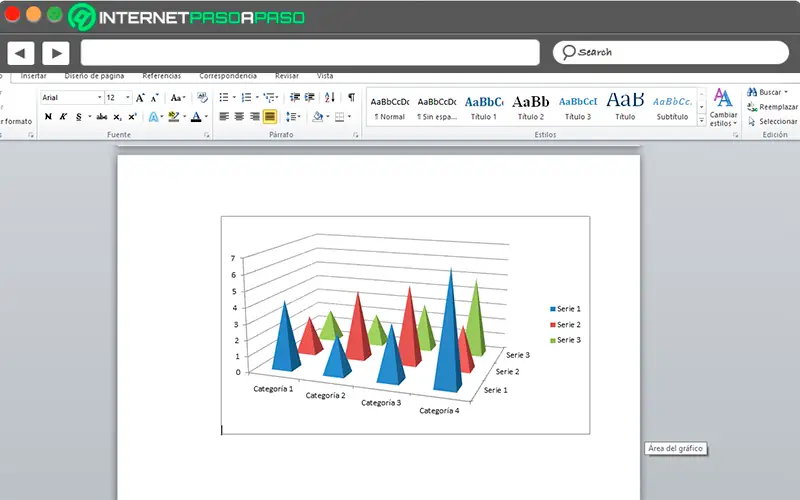Open the Aa change case dropdown
The width and height of the screenshot is (800, 500).
178,97
